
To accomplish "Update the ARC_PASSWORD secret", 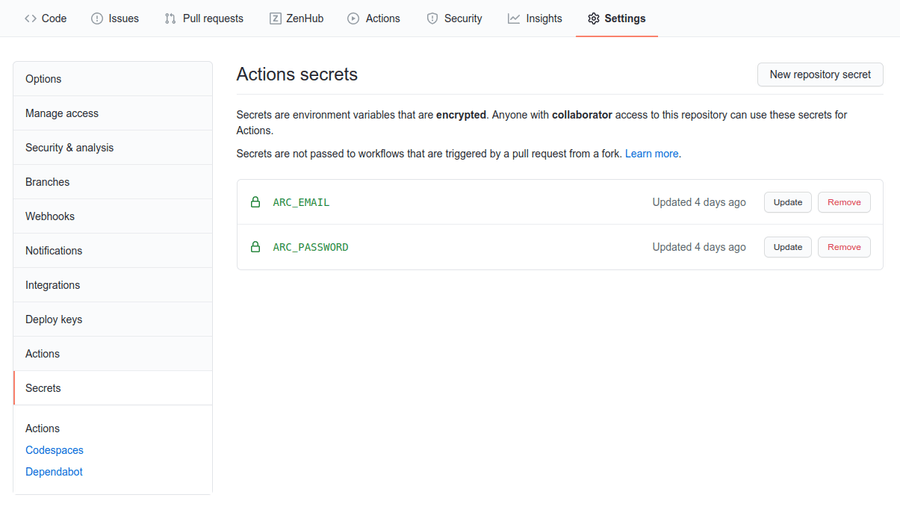I will (x=788, y=247).
